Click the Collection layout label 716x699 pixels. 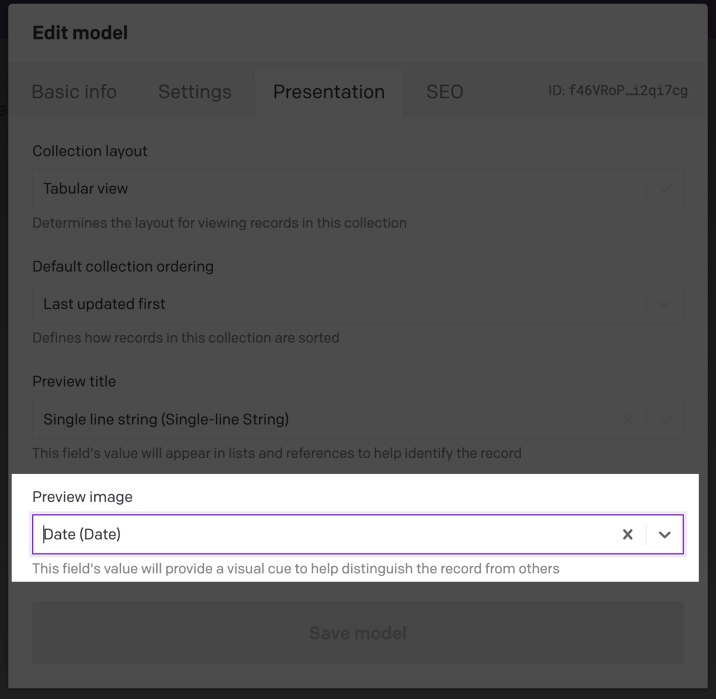90,151
